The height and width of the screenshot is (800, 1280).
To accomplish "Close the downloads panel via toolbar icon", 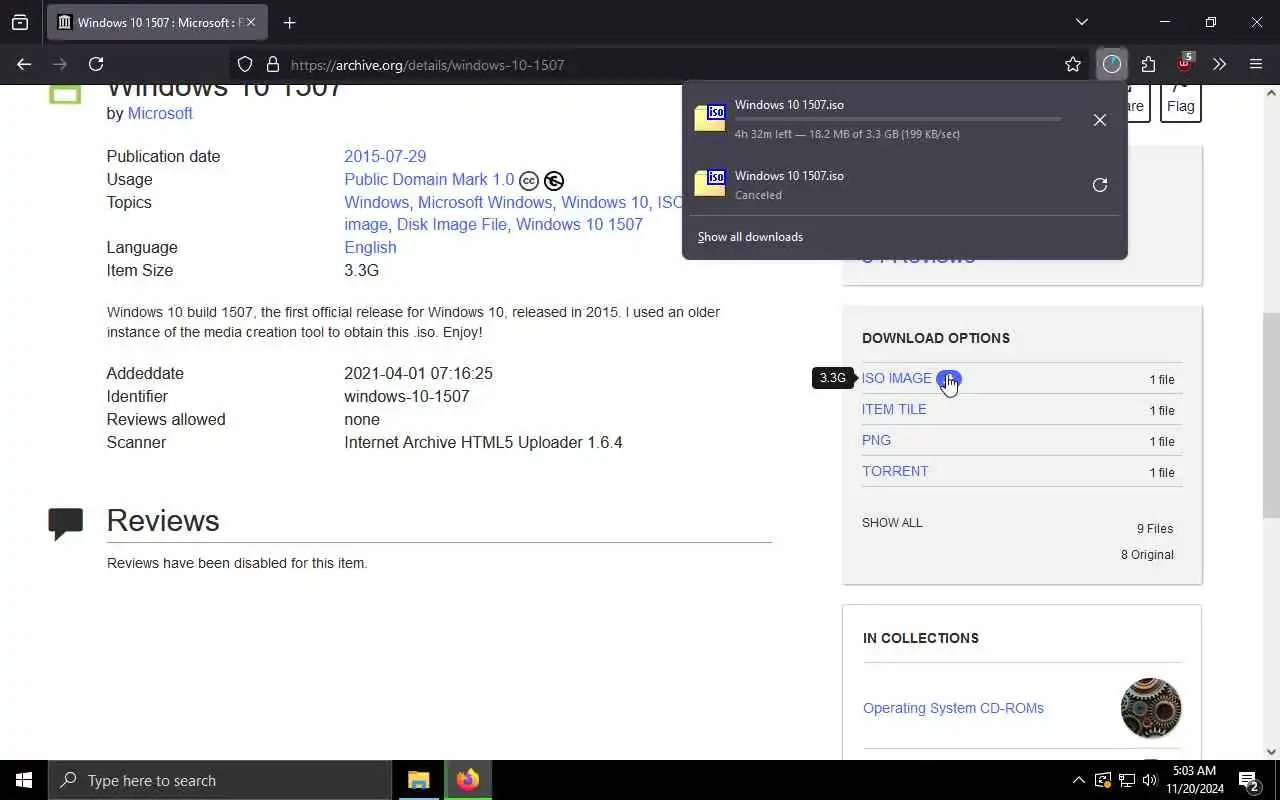I will pos(1112,64).
